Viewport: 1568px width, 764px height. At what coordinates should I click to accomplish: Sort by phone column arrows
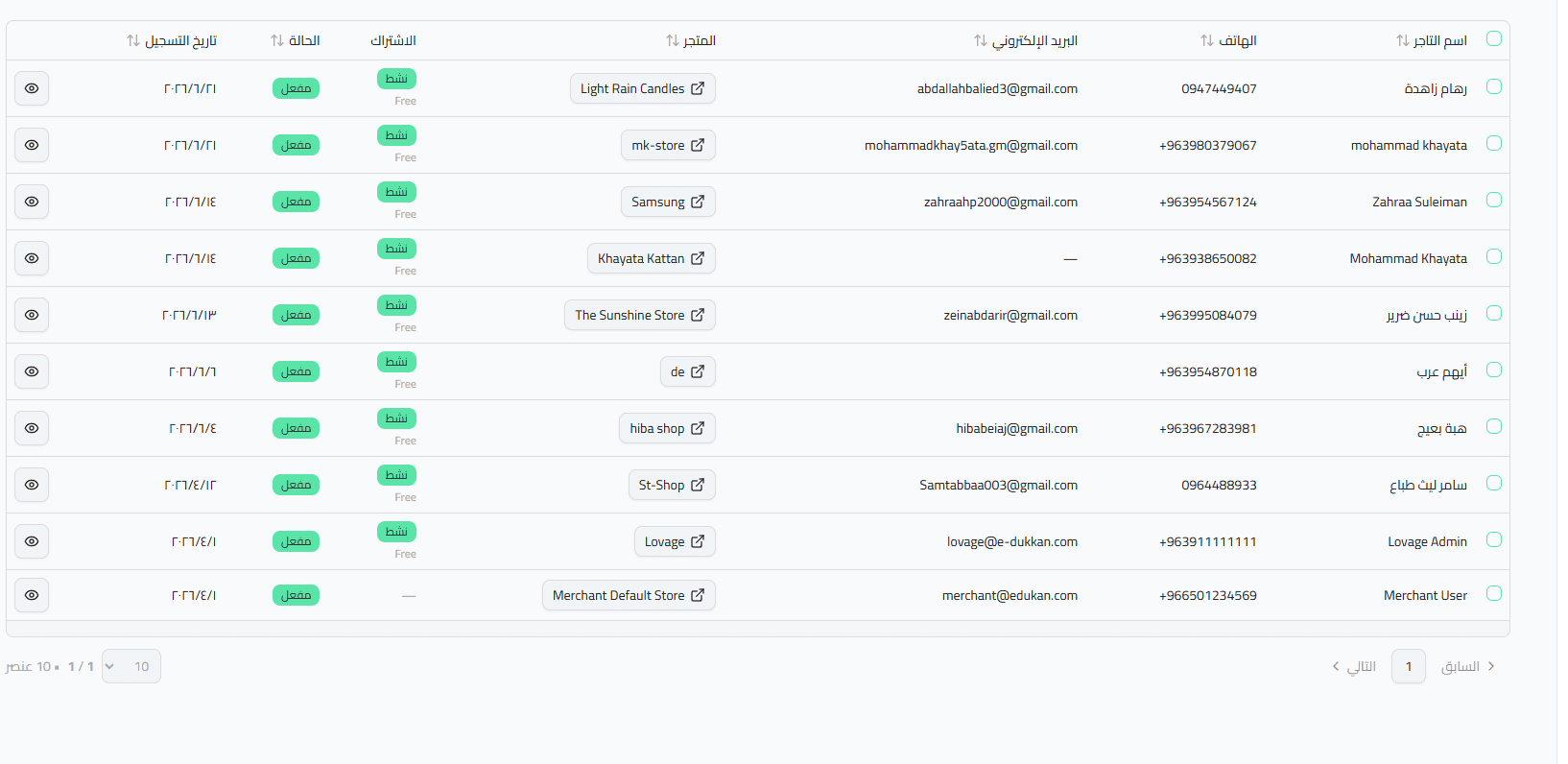pyautogui.click(x=1206, y=40)
